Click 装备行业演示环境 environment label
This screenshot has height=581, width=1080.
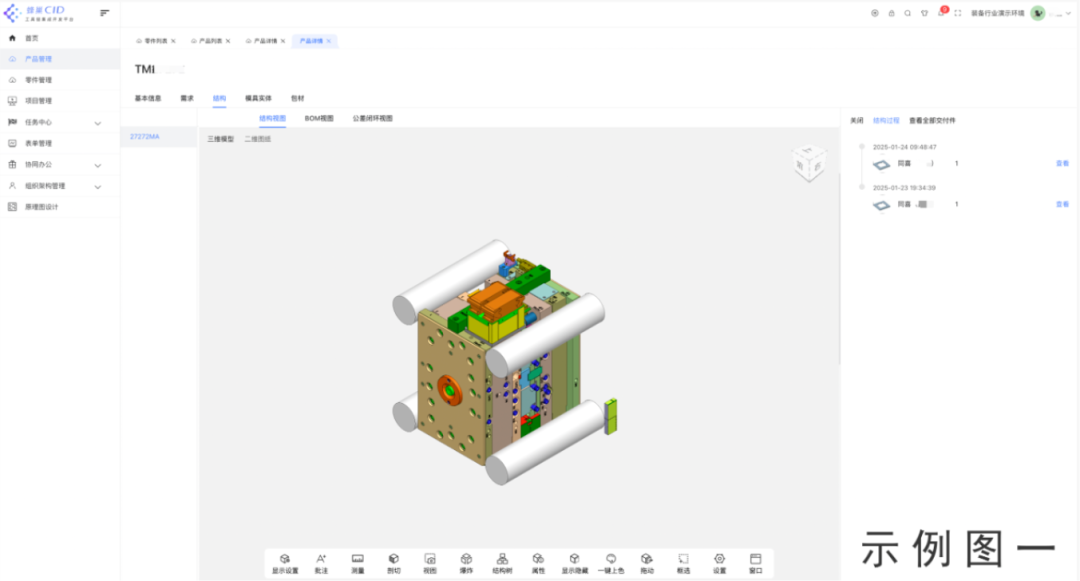point(997,13)
